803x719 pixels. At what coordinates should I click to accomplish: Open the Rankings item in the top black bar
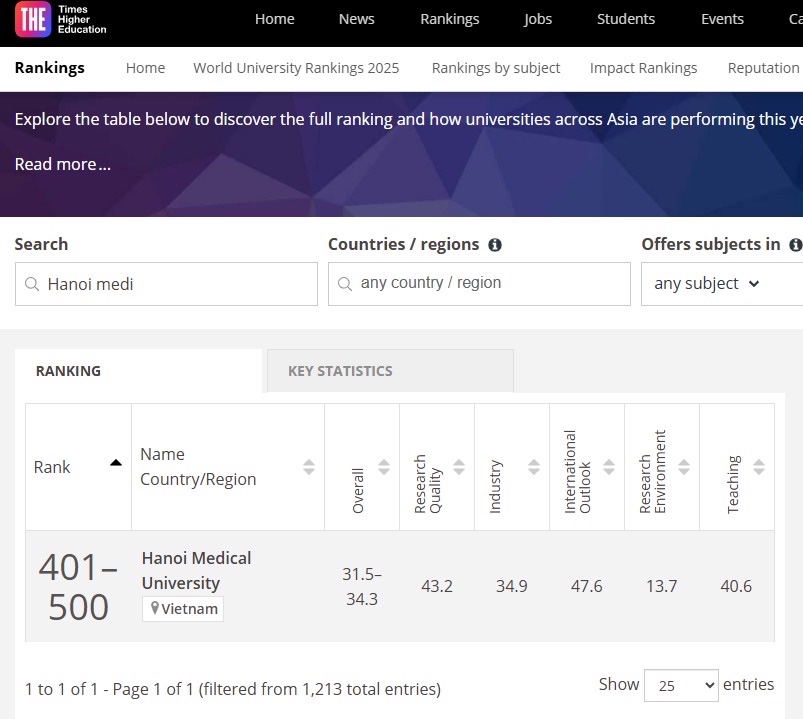tap(450, 19)
